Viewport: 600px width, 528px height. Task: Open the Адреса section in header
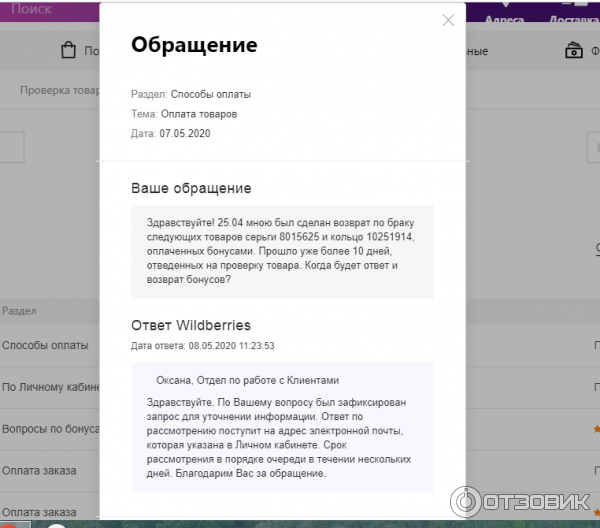[x=503, y=19]
